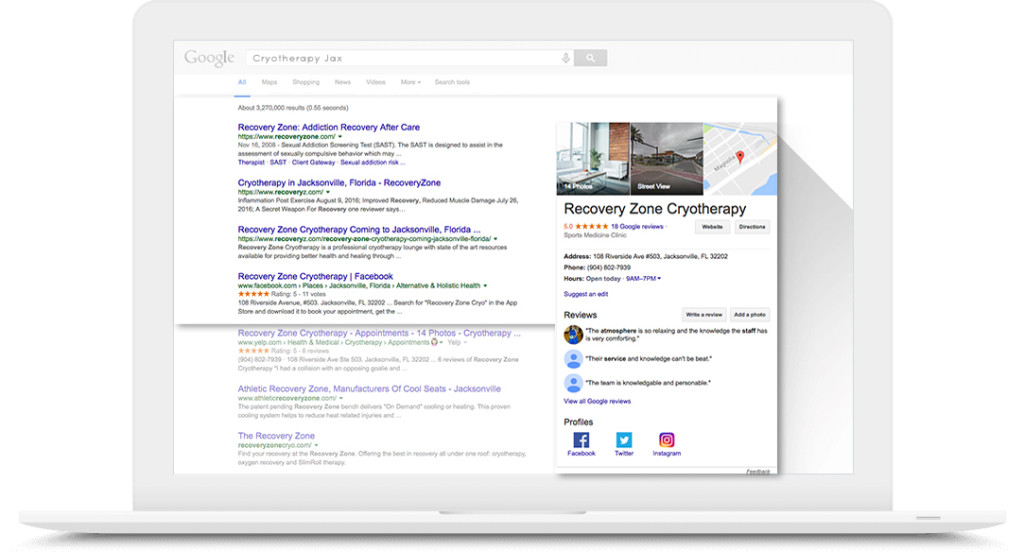Open the Twitter profile icon
The height and width of the screenshot is (552, 1024).
624,440
